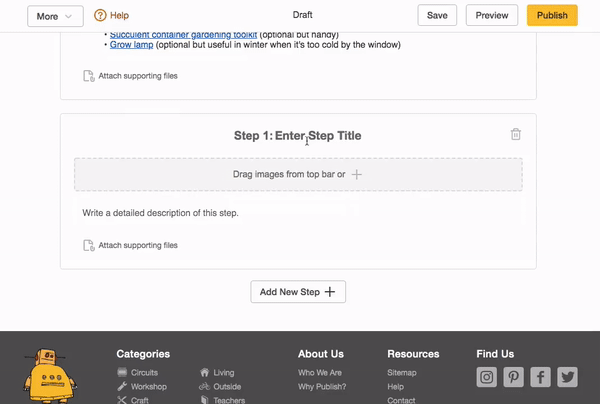Open Facebook icon in footer
This screenshot has width=600, height=404.
541,377
